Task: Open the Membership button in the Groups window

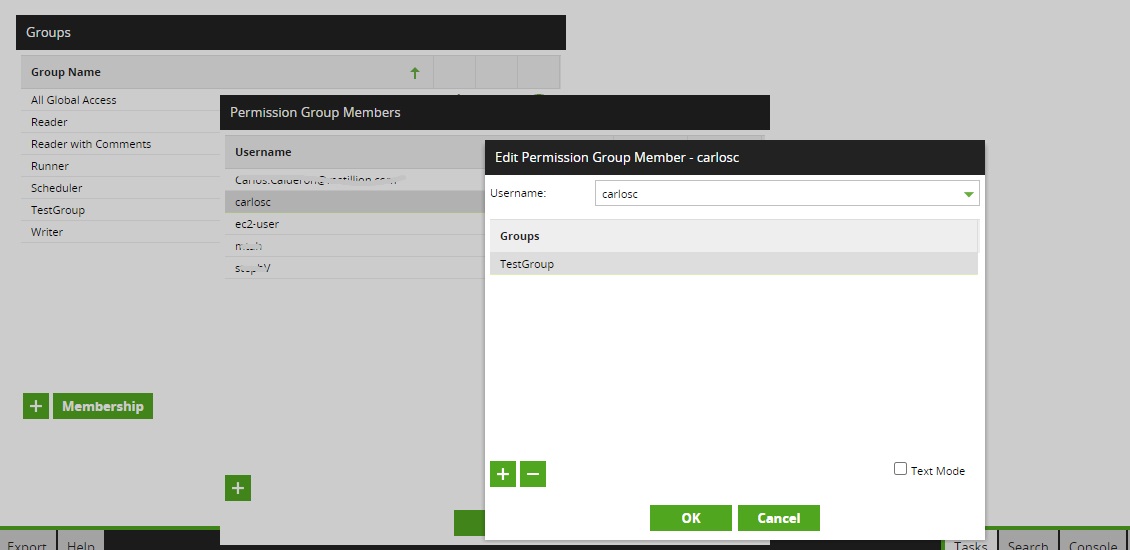Action: click(x=102, y=406)
